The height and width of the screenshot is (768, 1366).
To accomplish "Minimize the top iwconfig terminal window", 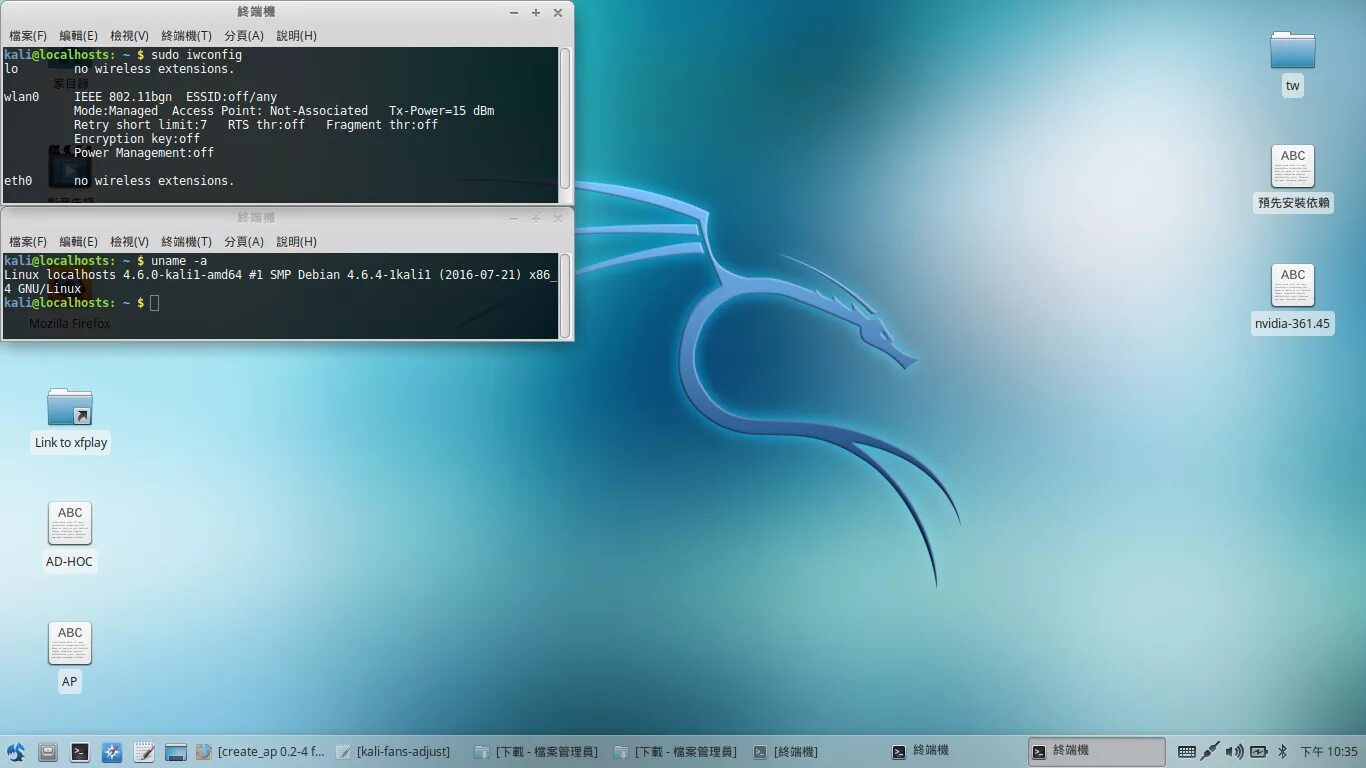I will click(x=514, y=13).
